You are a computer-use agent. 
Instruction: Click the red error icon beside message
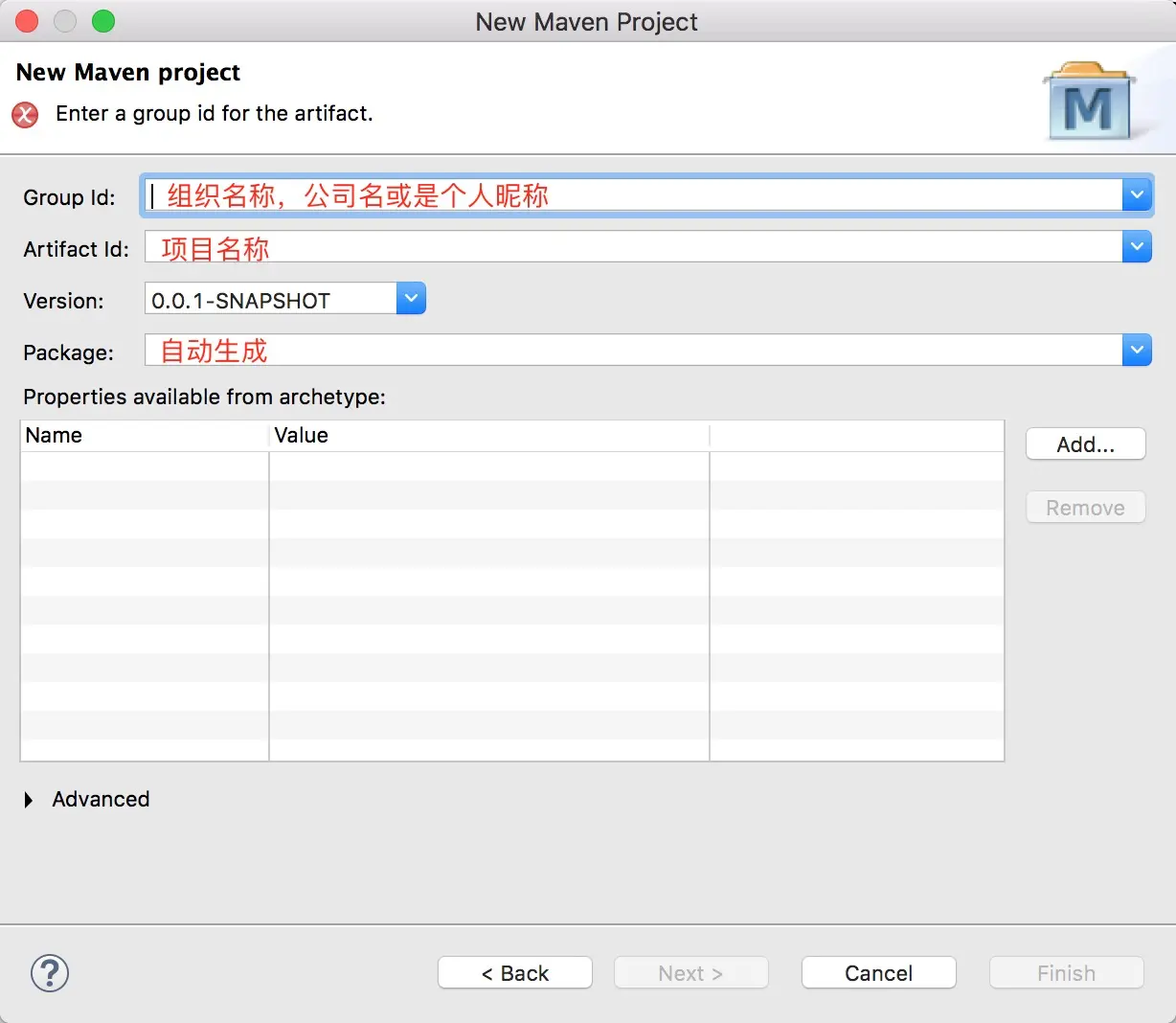click(x=25, y=114)
